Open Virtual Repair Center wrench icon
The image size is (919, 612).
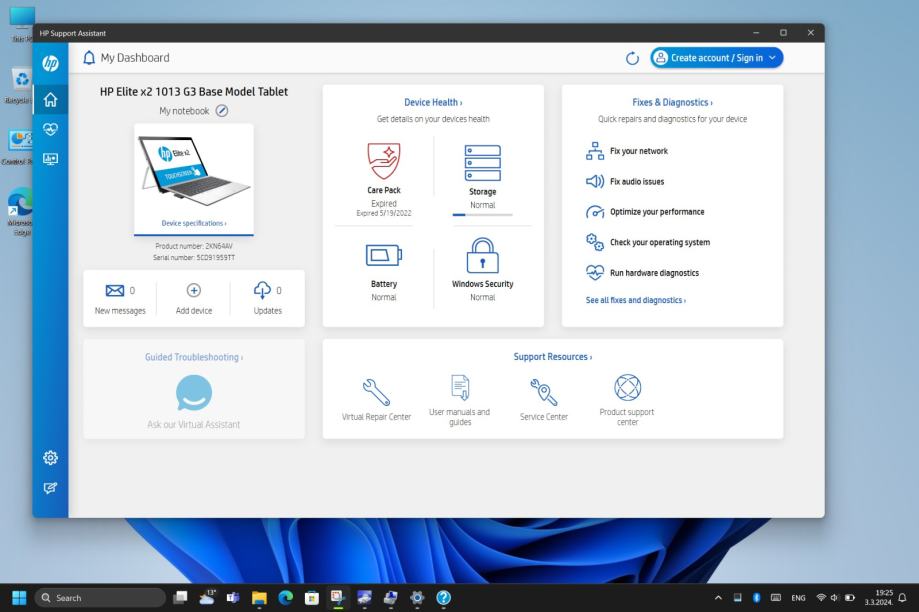pos(376,391)
